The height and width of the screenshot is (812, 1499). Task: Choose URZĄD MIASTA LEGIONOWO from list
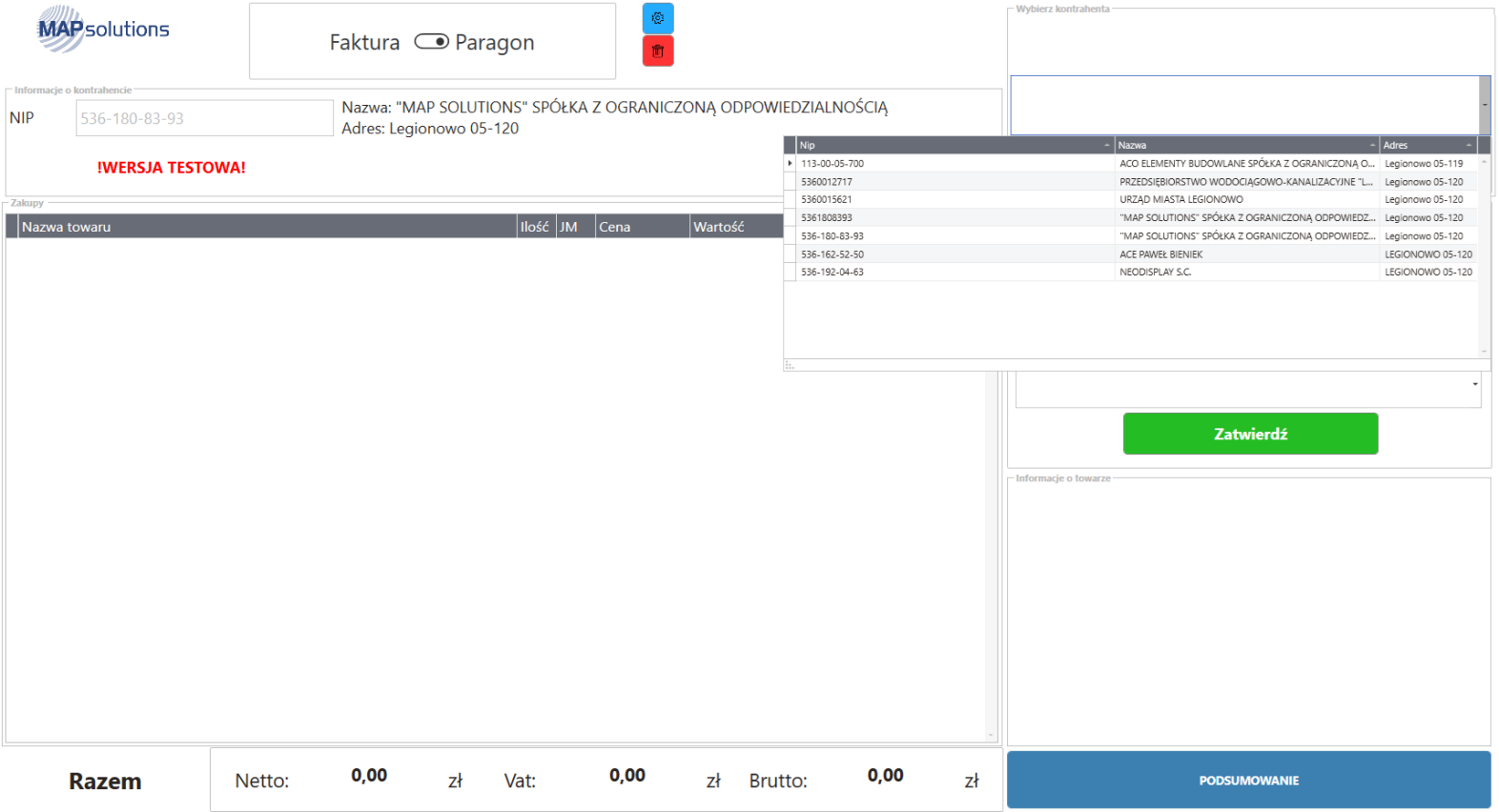click(1181, 200)
